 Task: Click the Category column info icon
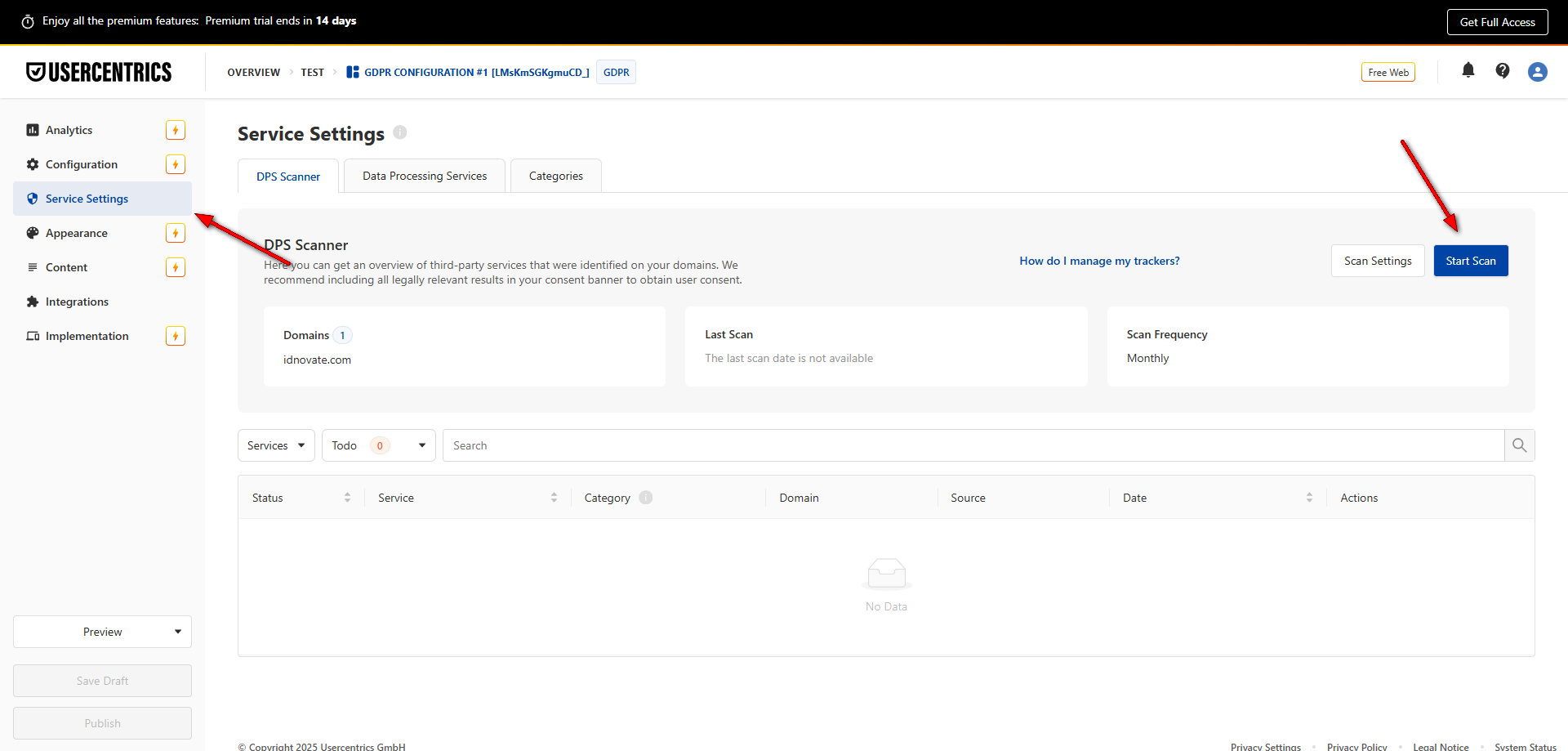click(646, 498)
